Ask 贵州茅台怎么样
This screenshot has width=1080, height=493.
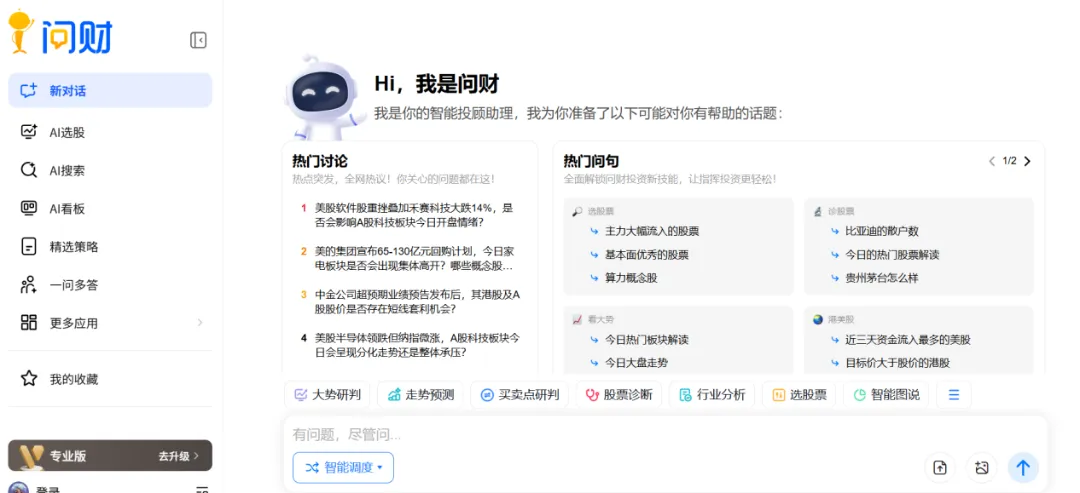tap(882, 278)
